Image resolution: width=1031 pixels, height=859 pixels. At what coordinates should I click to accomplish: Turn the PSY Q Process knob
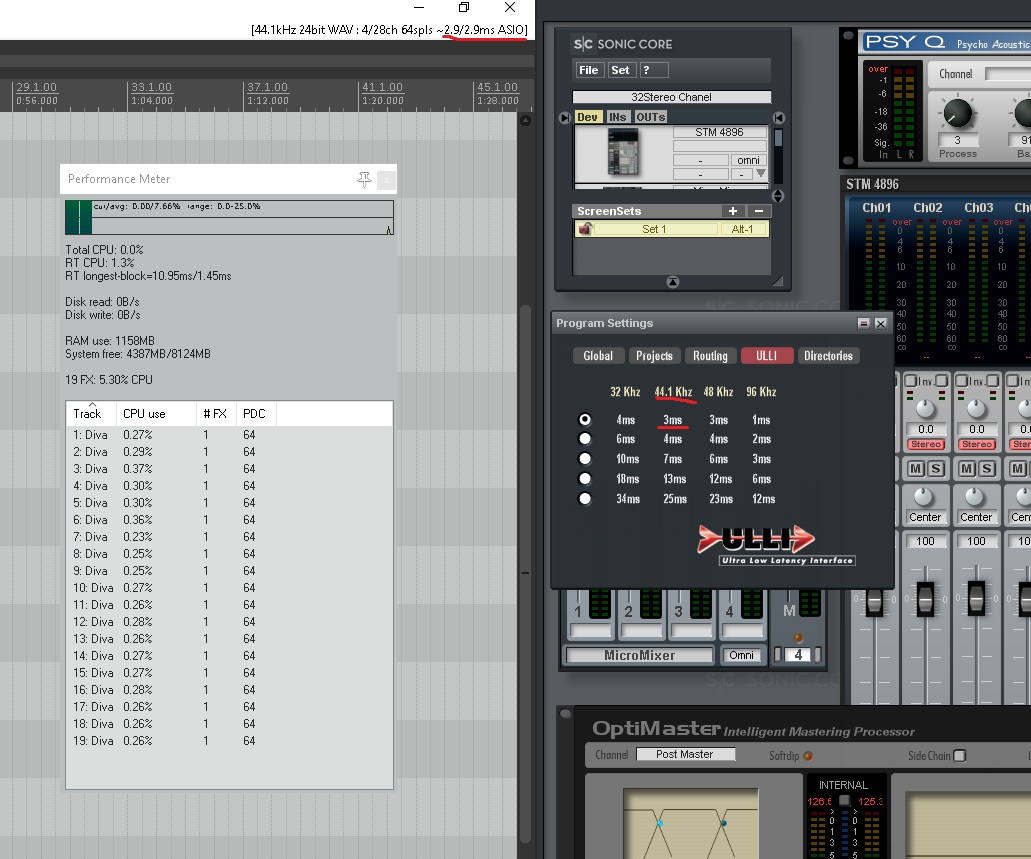click(x=957, y=113)
